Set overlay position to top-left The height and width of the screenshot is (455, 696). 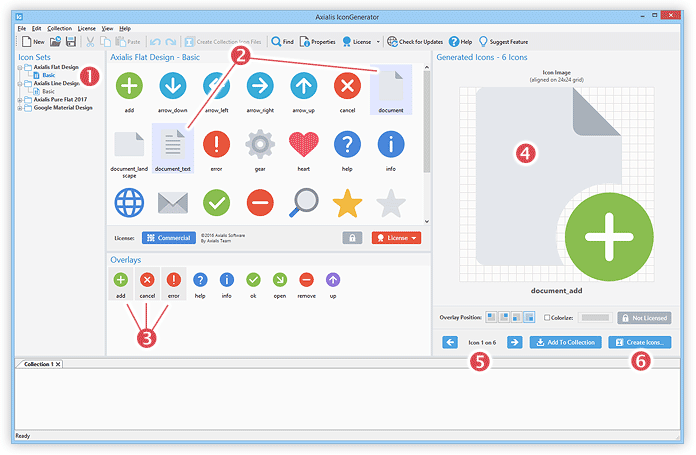pos(491,317)
